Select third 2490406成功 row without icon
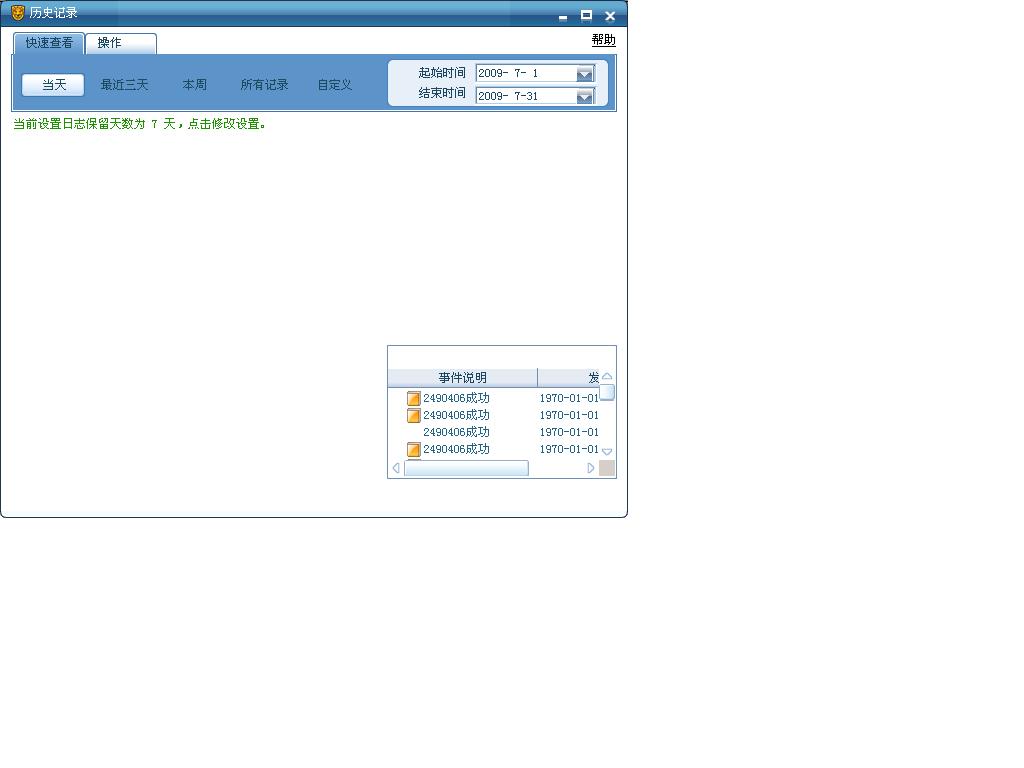The height and width of the screenshot is (768, 1024). [456, 432]
